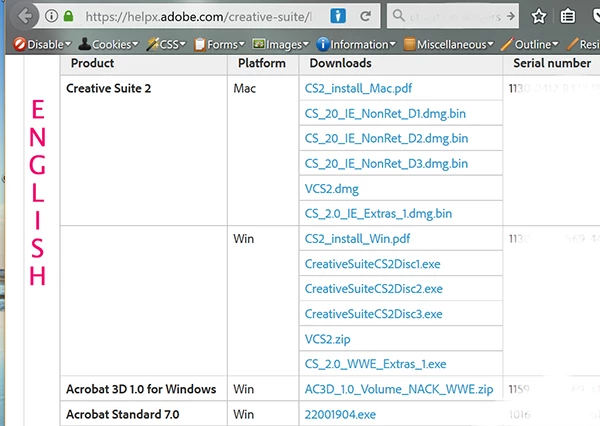This screenshot has height=426, width=600.
Task: Download CS_2.0_IE_Extras_1.dmg.bin
Action: (x=378, y=214)
